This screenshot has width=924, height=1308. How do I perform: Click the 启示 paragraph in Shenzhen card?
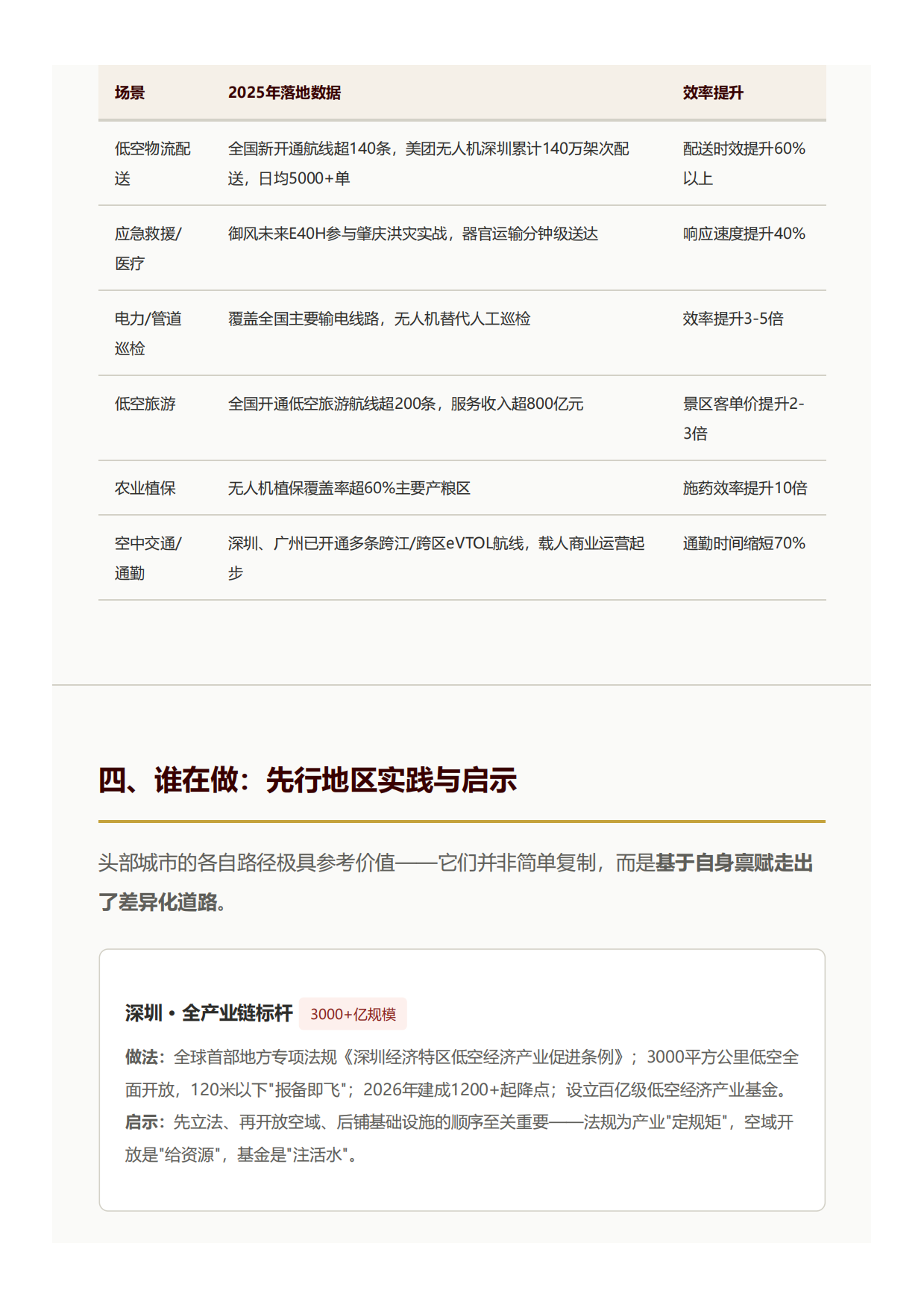(x=459, y=1139)
